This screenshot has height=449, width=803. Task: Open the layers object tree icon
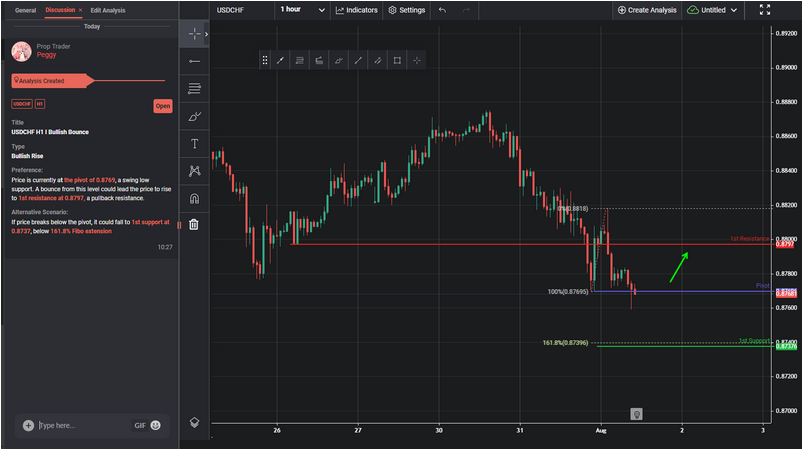click(x=195, y=422)
